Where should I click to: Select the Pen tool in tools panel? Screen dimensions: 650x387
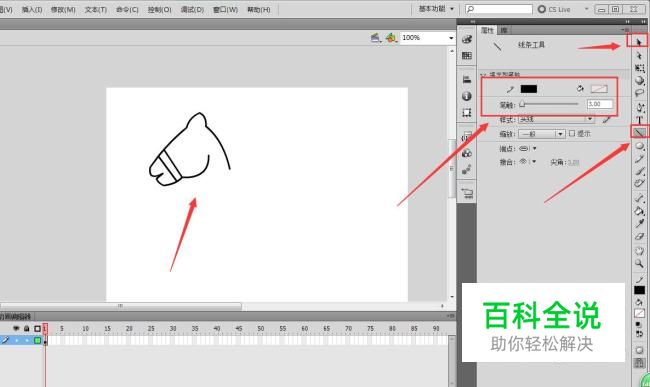coord(640,107)
